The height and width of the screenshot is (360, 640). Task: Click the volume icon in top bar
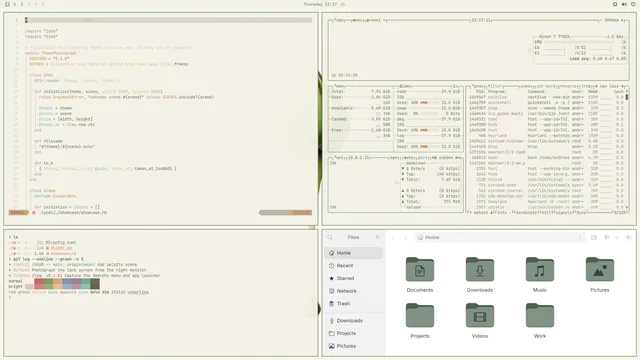click(624, 4)
